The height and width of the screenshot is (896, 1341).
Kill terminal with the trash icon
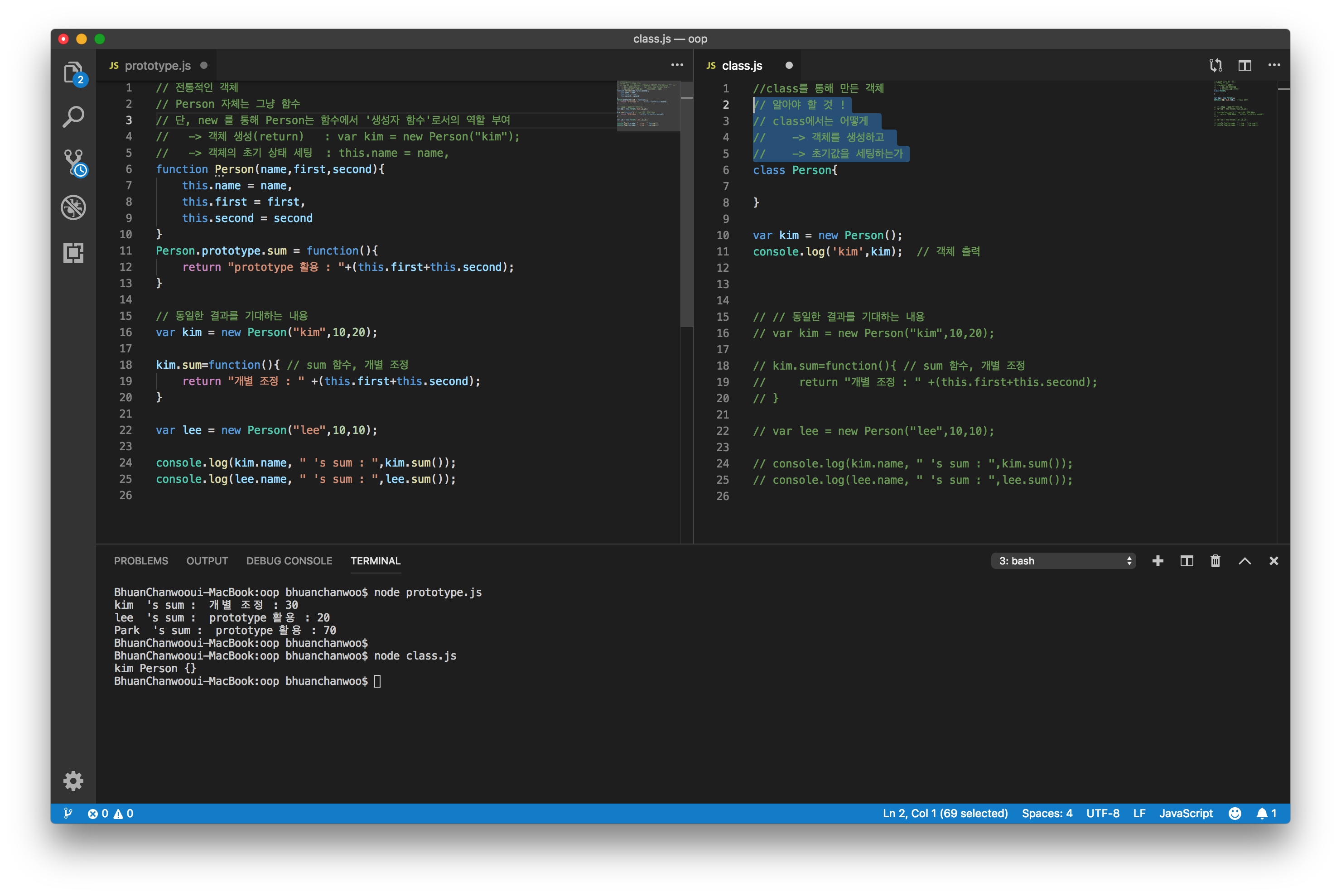click(x=1216, y=561)
